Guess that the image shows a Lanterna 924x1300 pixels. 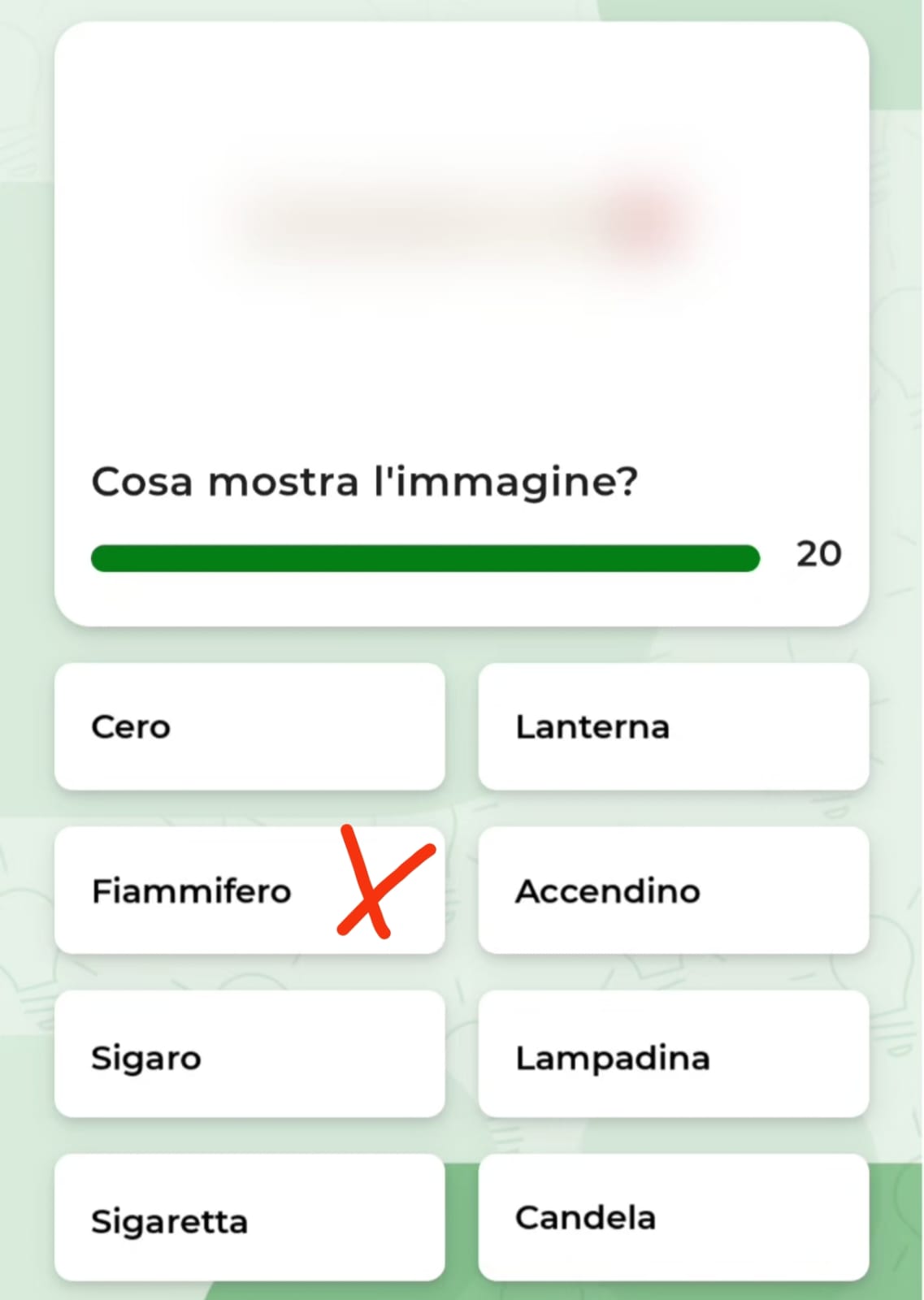click(x=673, y=726)
